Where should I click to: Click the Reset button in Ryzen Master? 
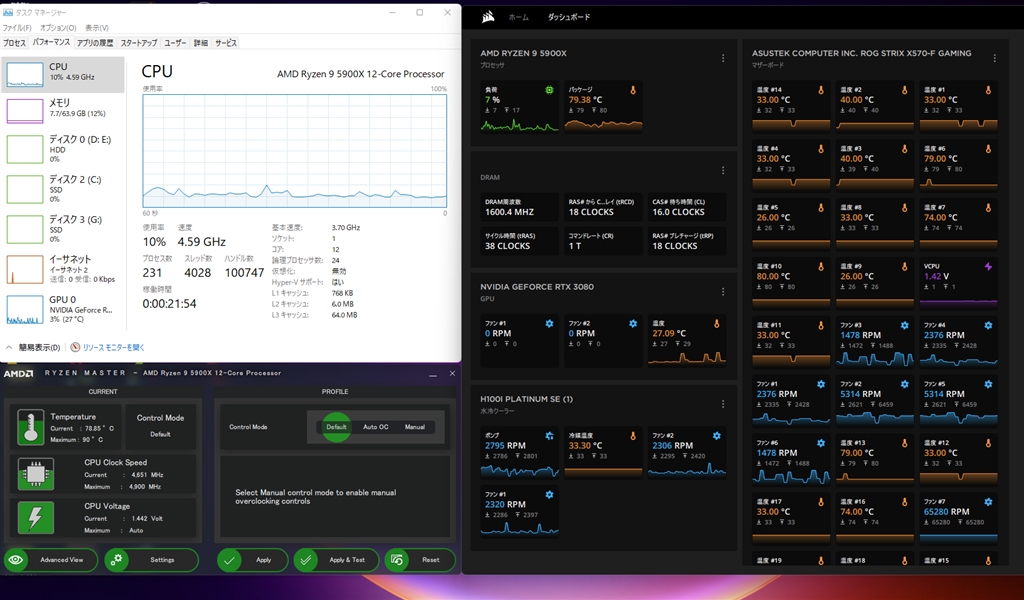420,560
